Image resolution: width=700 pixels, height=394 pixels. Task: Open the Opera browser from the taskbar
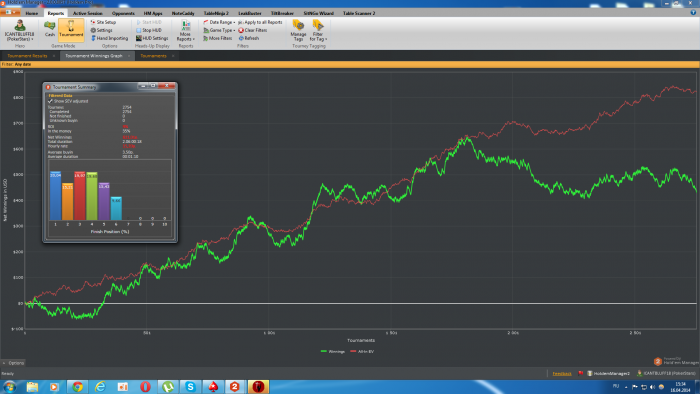(145, 387)
